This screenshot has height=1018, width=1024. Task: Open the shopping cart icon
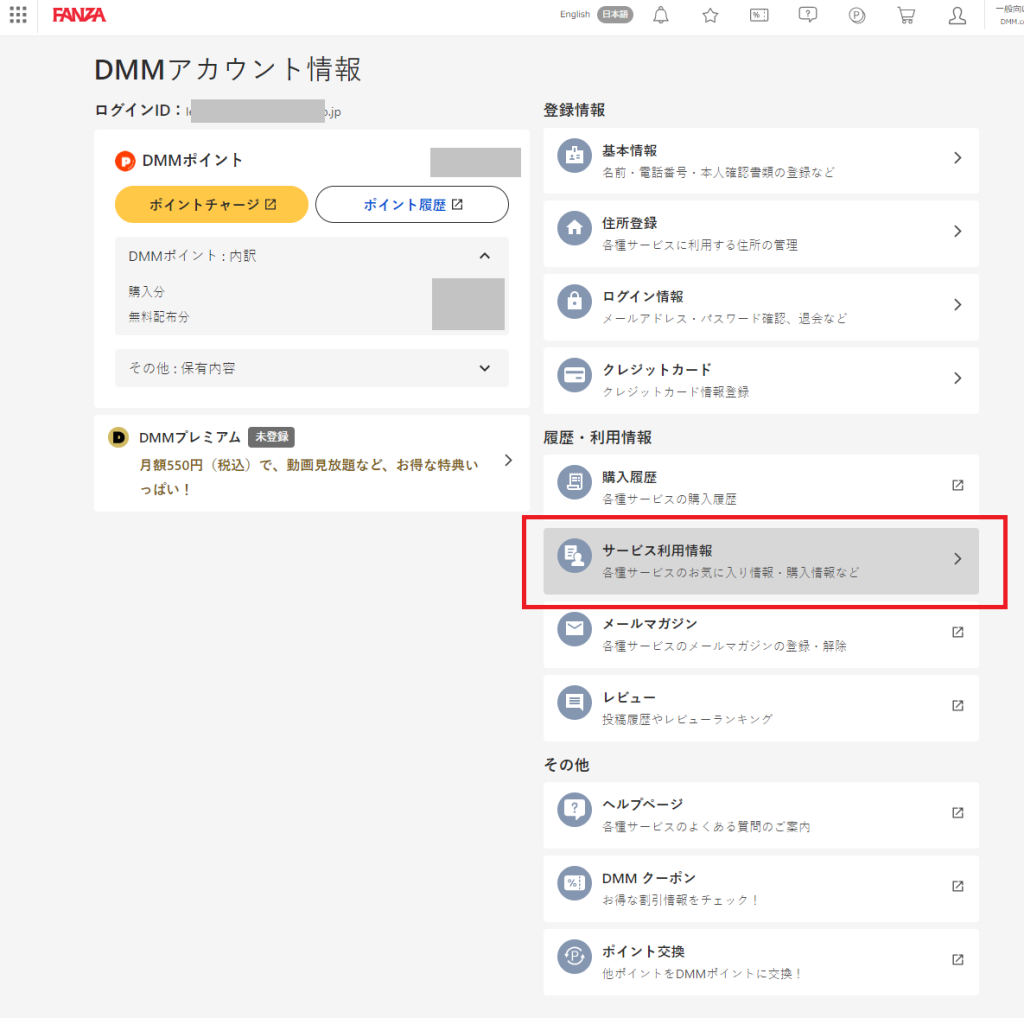coord(905,15)
